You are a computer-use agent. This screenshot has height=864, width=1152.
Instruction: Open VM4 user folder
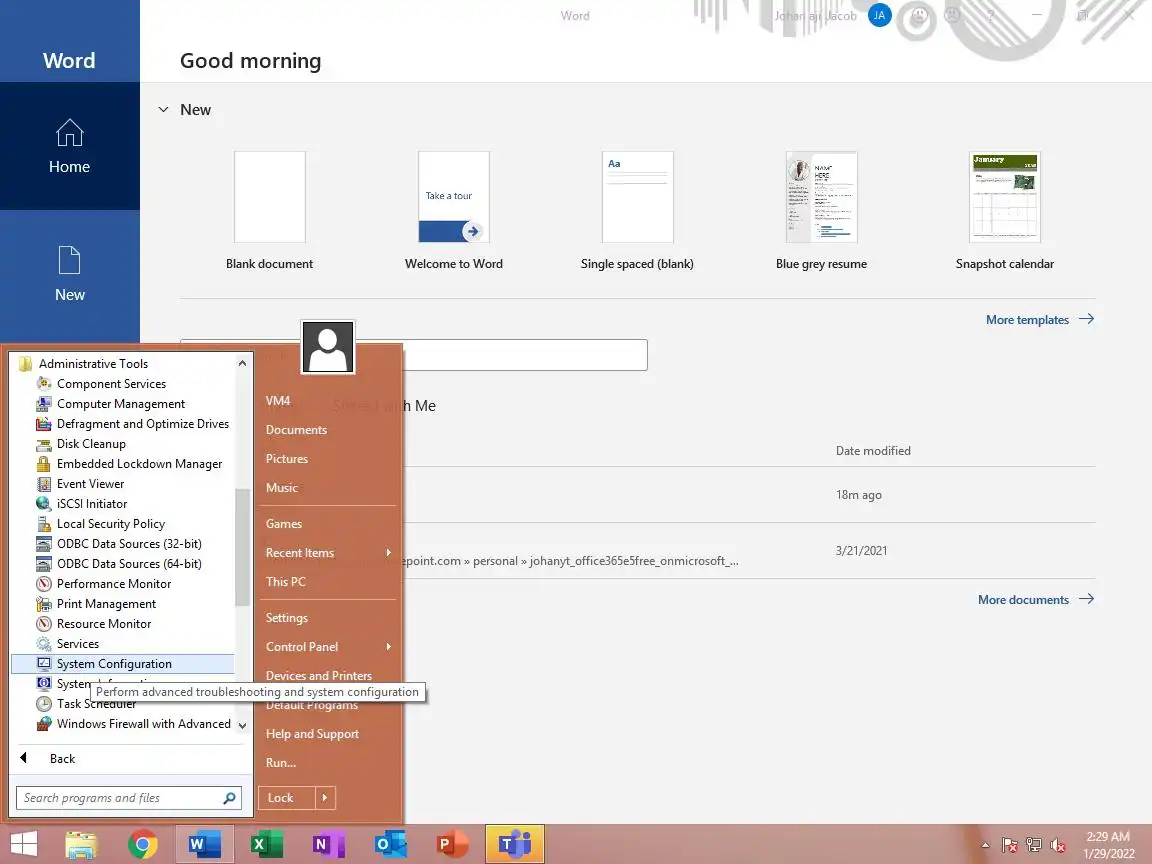coord(278,400)
